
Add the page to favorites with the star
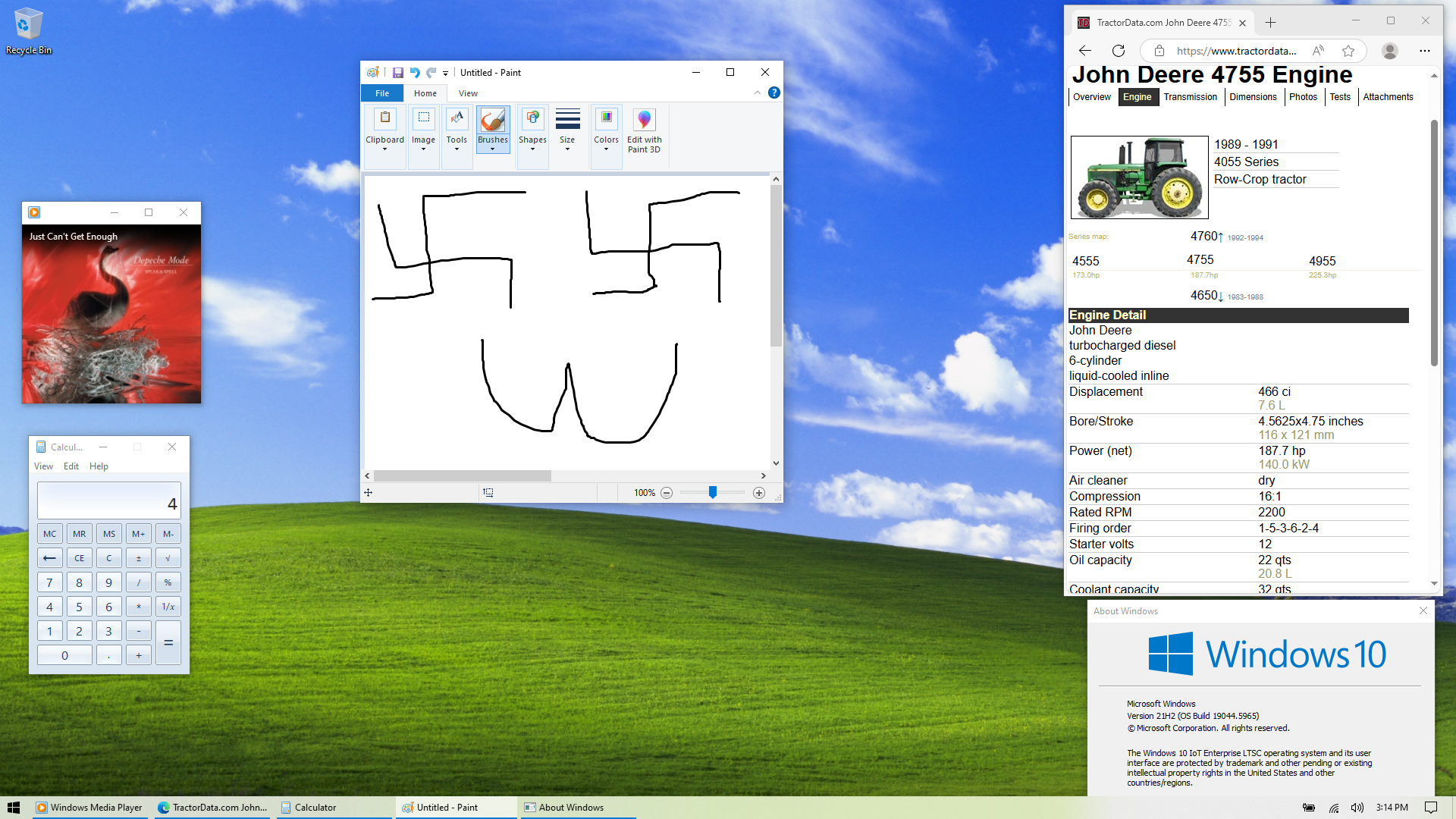(x=1348, y=51)
